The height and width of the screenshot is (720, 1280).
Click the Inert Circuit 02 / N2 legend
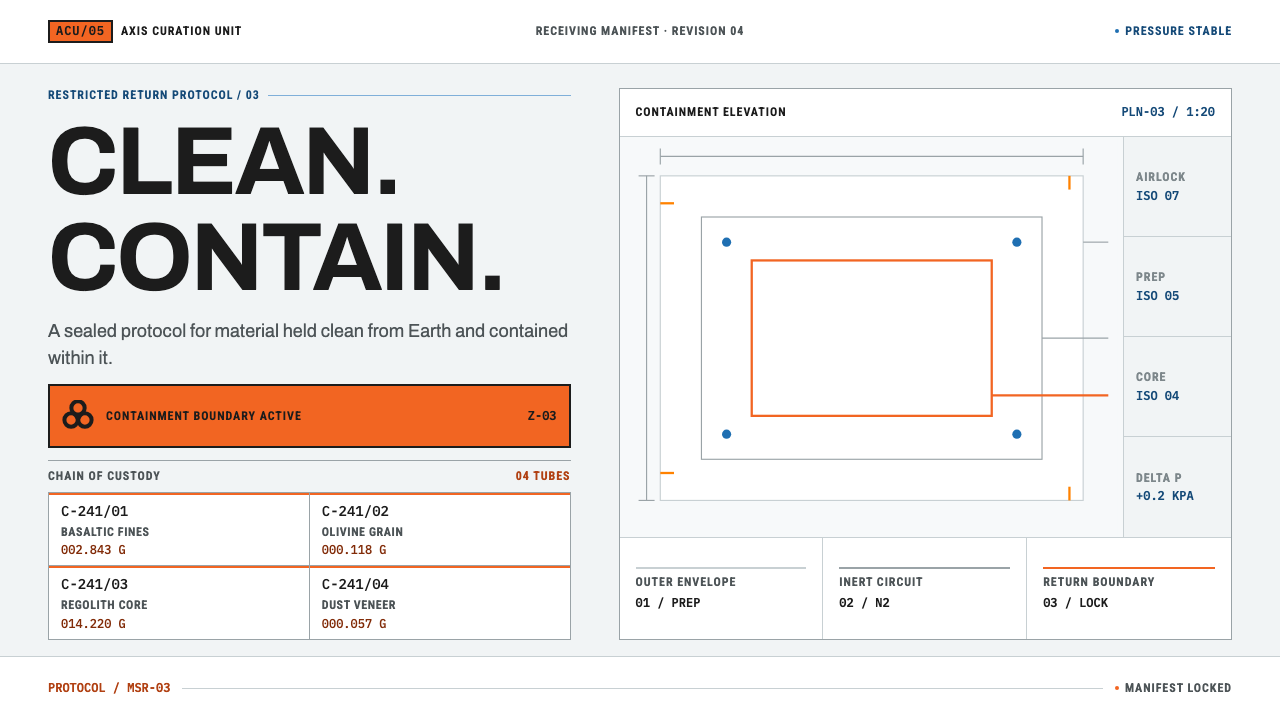click(x=924, y=588)
